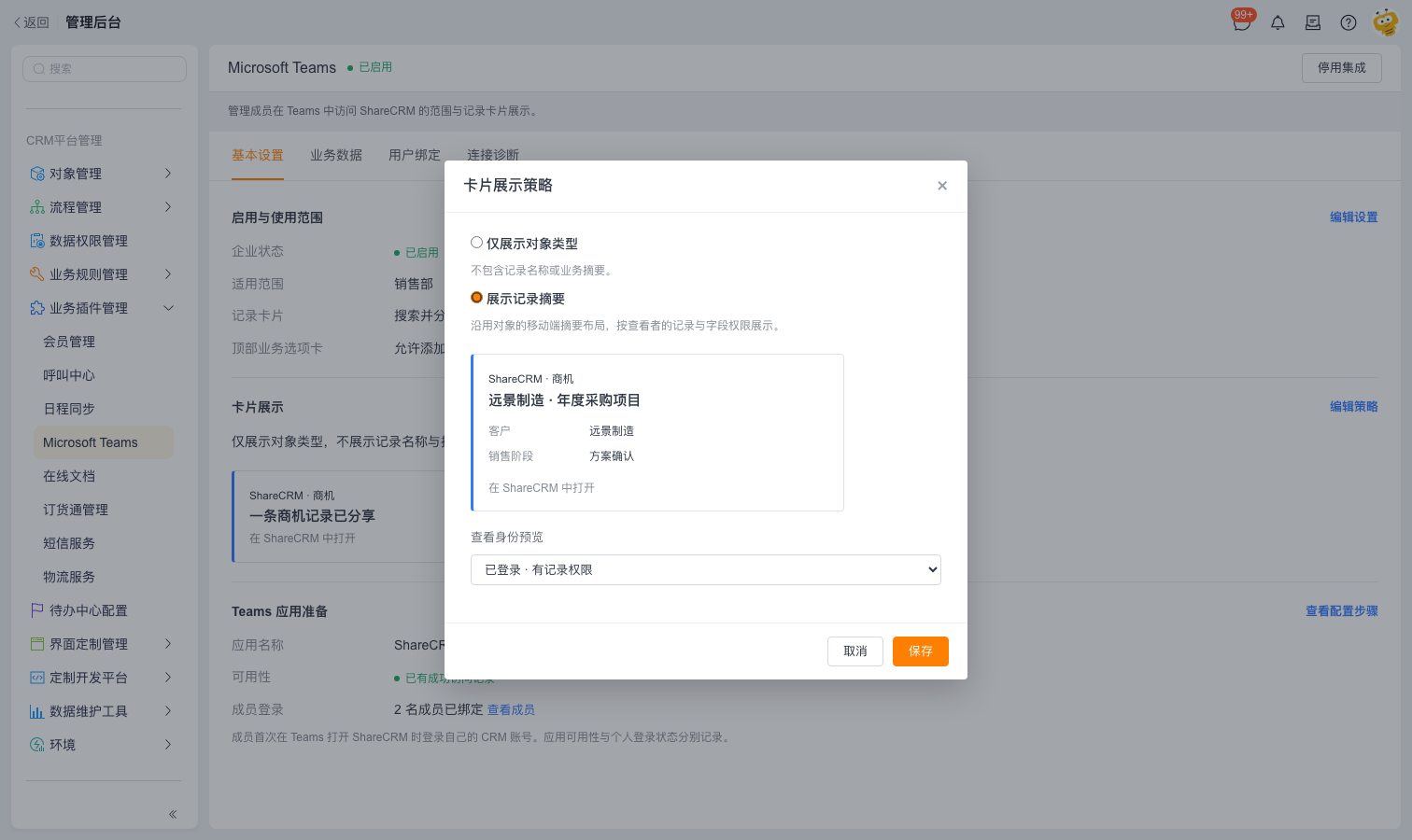Open the 查看身份预览 dropdown

(x=706, y=570)
